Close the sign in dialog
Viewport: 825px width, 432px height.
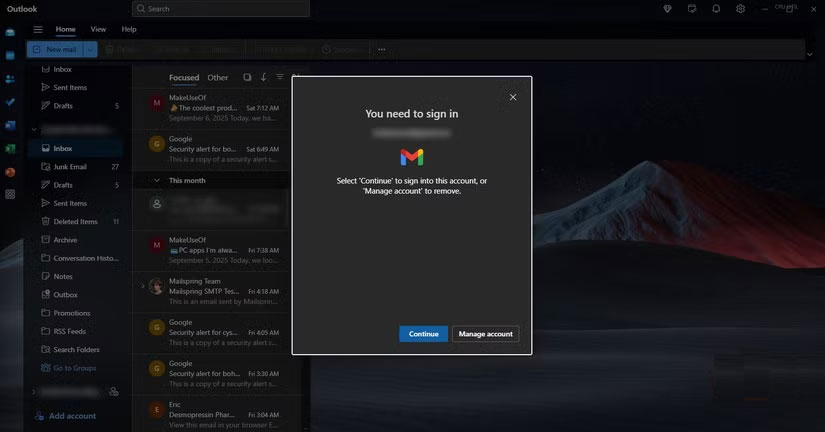[x=513, y=97]
